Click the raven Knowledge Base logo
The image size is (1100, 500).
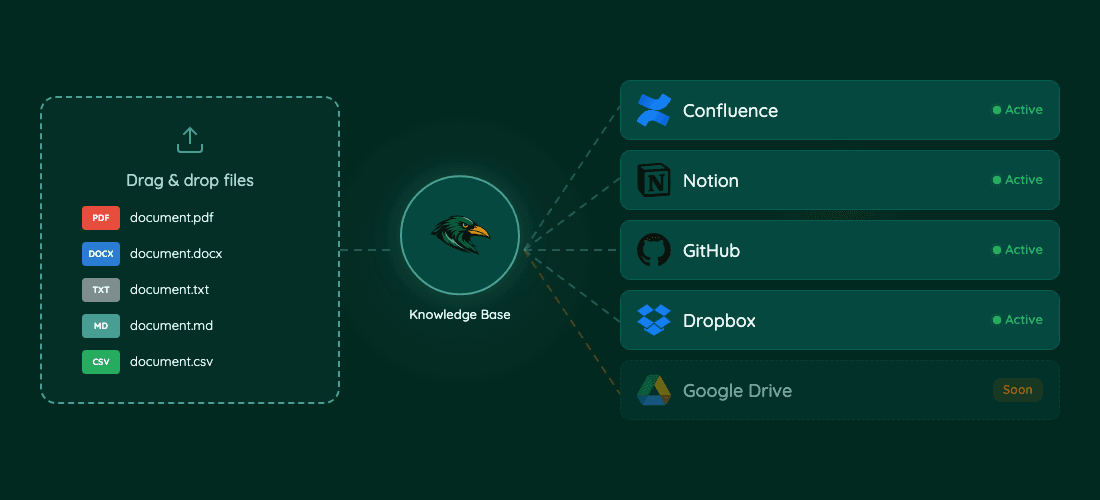(460, 236)
